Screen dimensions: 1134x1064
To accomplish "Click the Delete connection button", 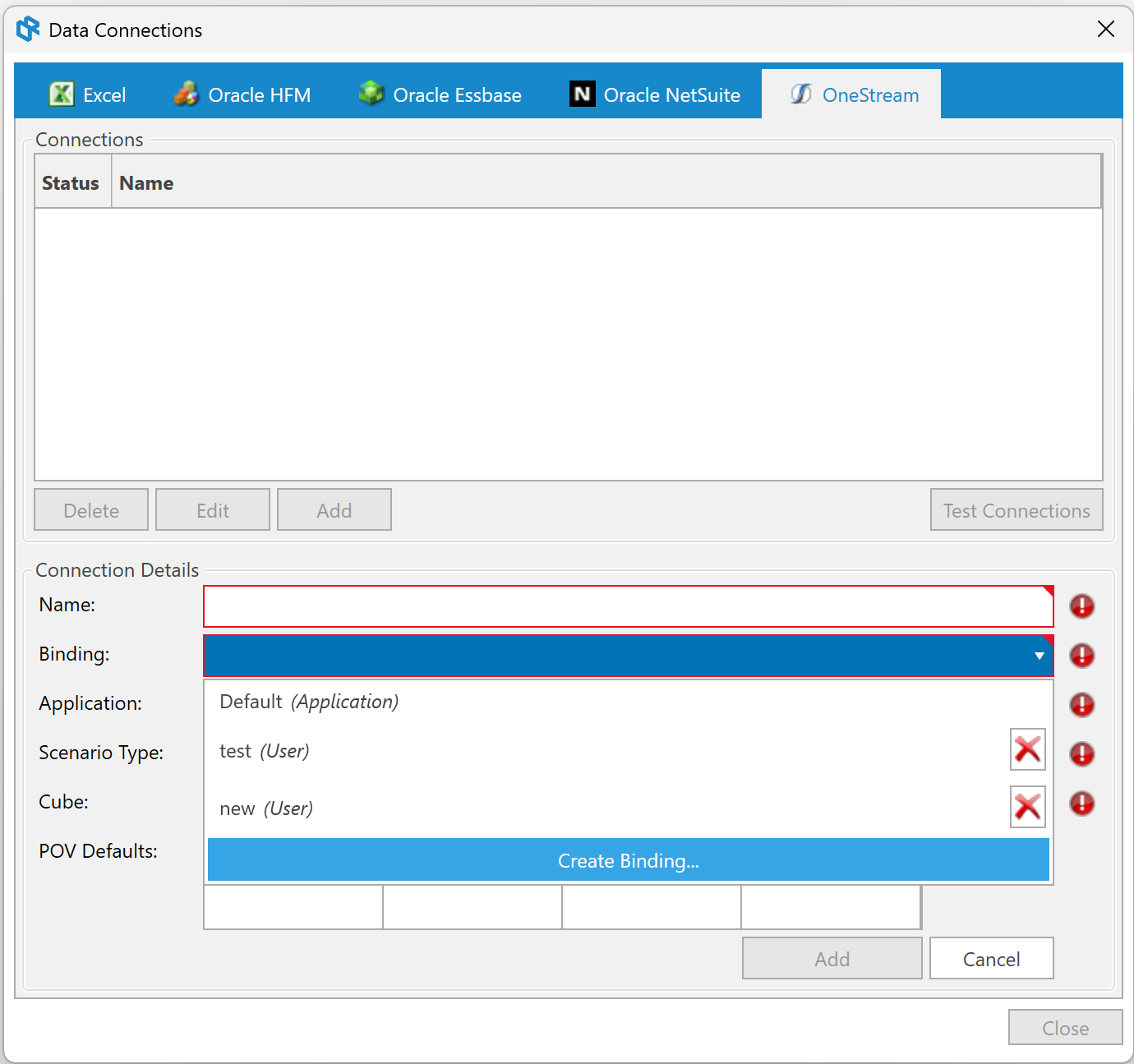I will coord(91,510).
